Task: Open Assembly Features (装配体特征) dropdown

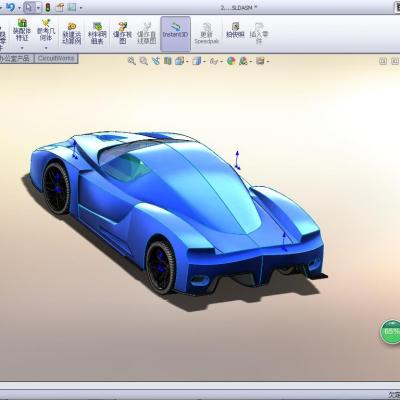Action: 22,48
